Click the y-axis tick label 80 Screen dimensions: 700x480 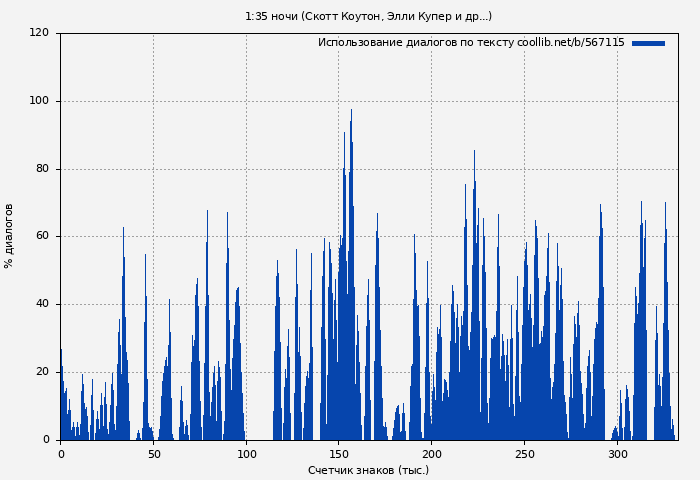[x=42, y=169]
